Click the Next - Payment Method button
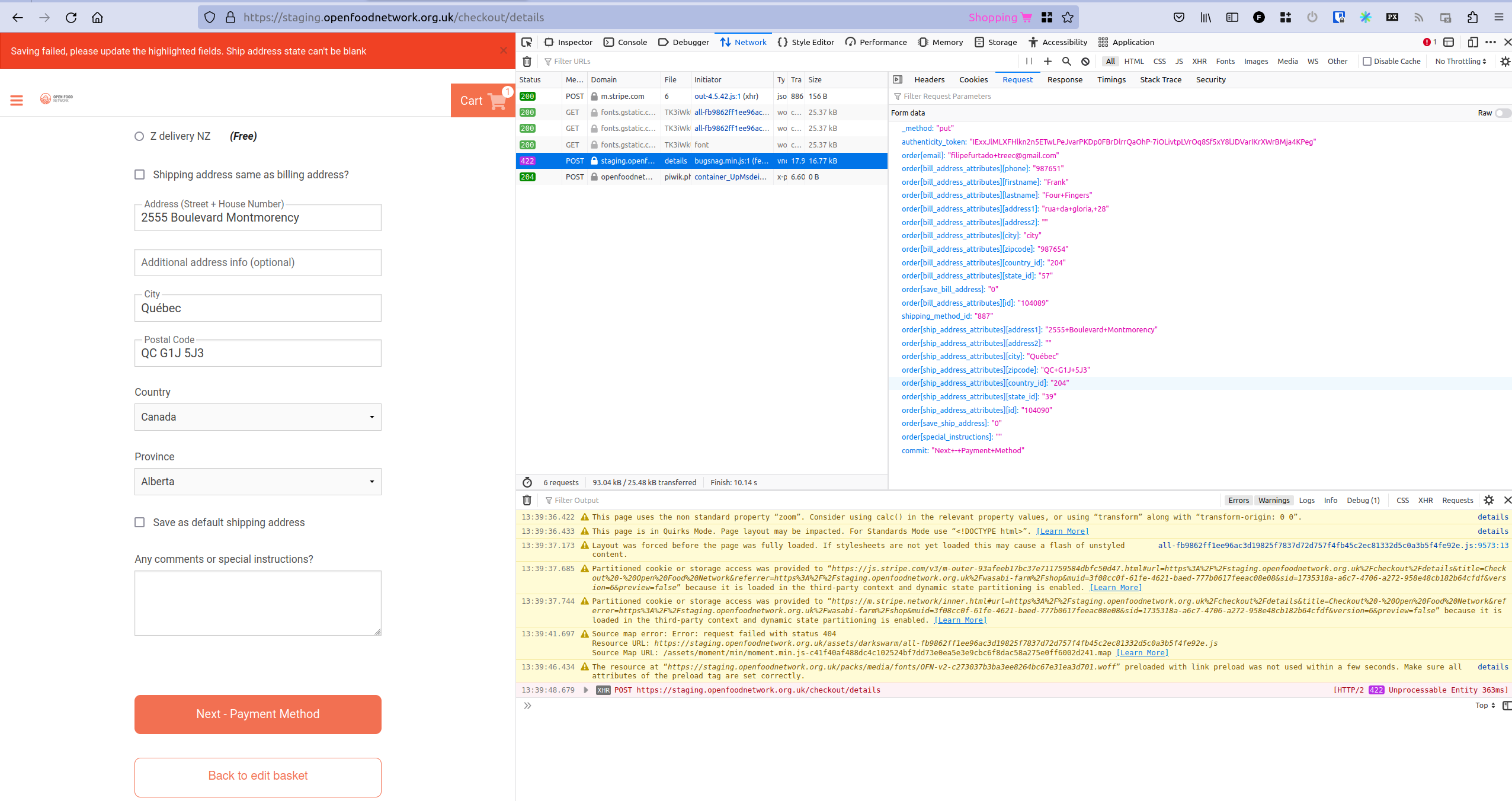Viewport: 1512px width, 801px height. [257, 714]
